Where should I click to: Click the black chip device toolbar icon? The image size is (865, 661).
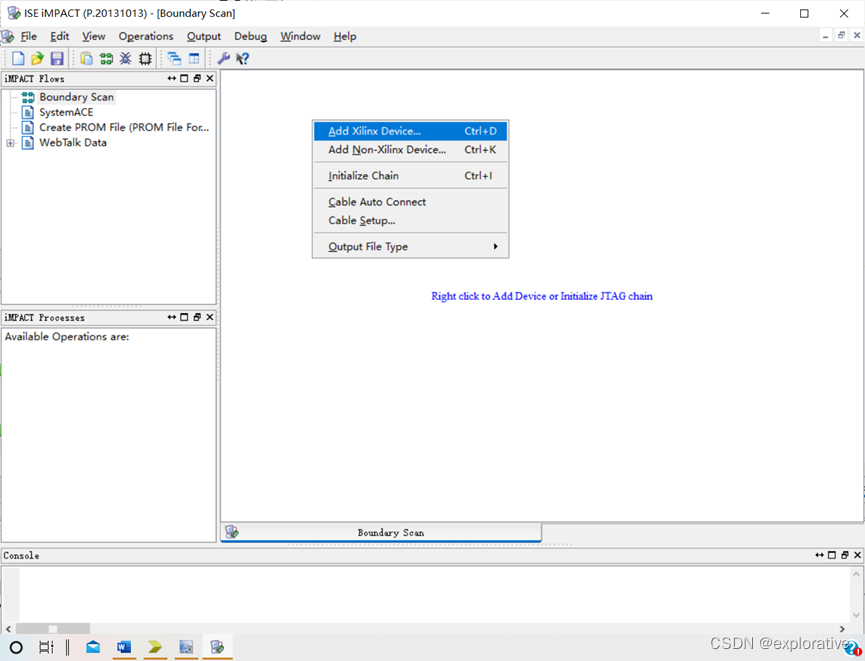(145, 58)
